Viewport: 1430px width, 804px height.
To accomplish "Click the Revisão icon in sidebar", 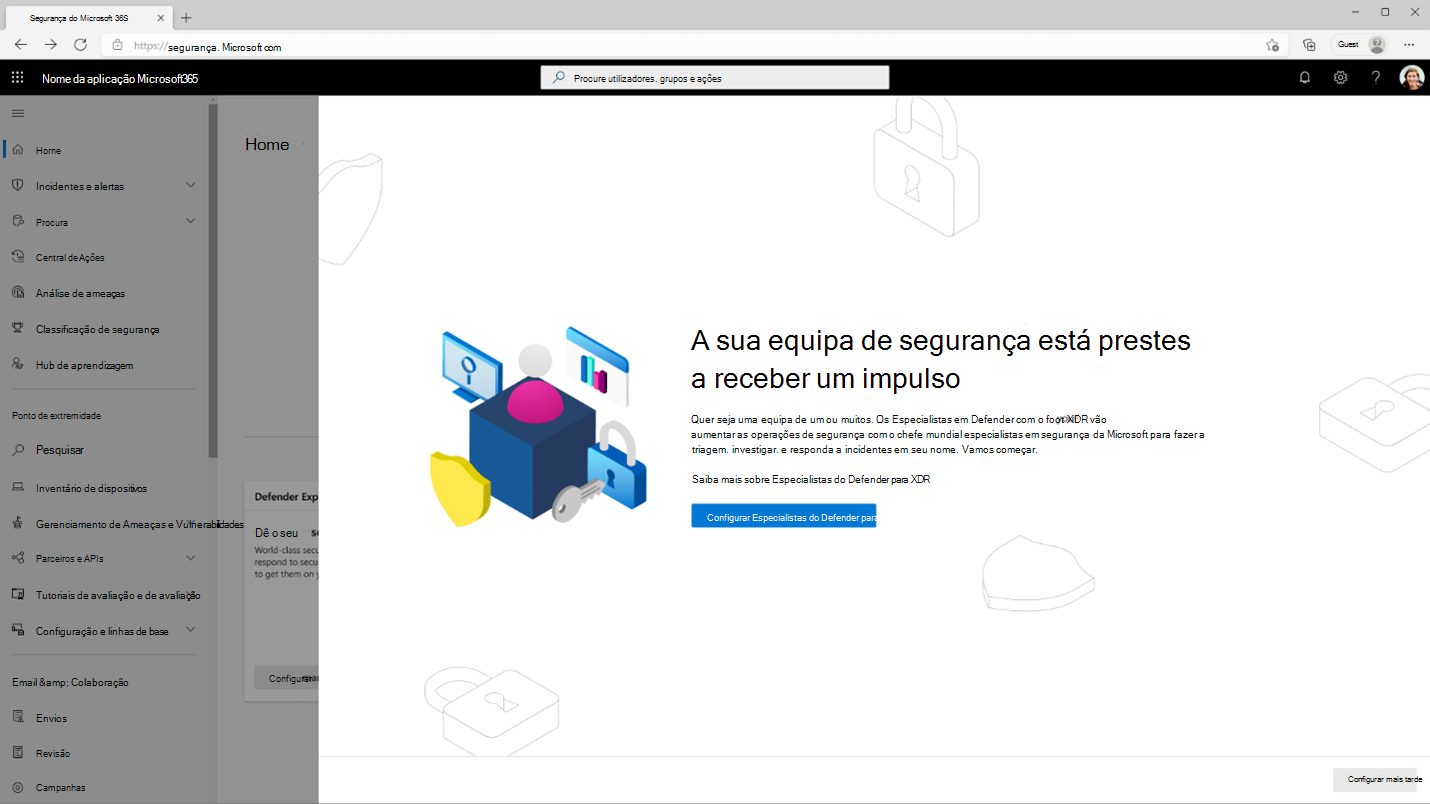I will tap(17, 753).
